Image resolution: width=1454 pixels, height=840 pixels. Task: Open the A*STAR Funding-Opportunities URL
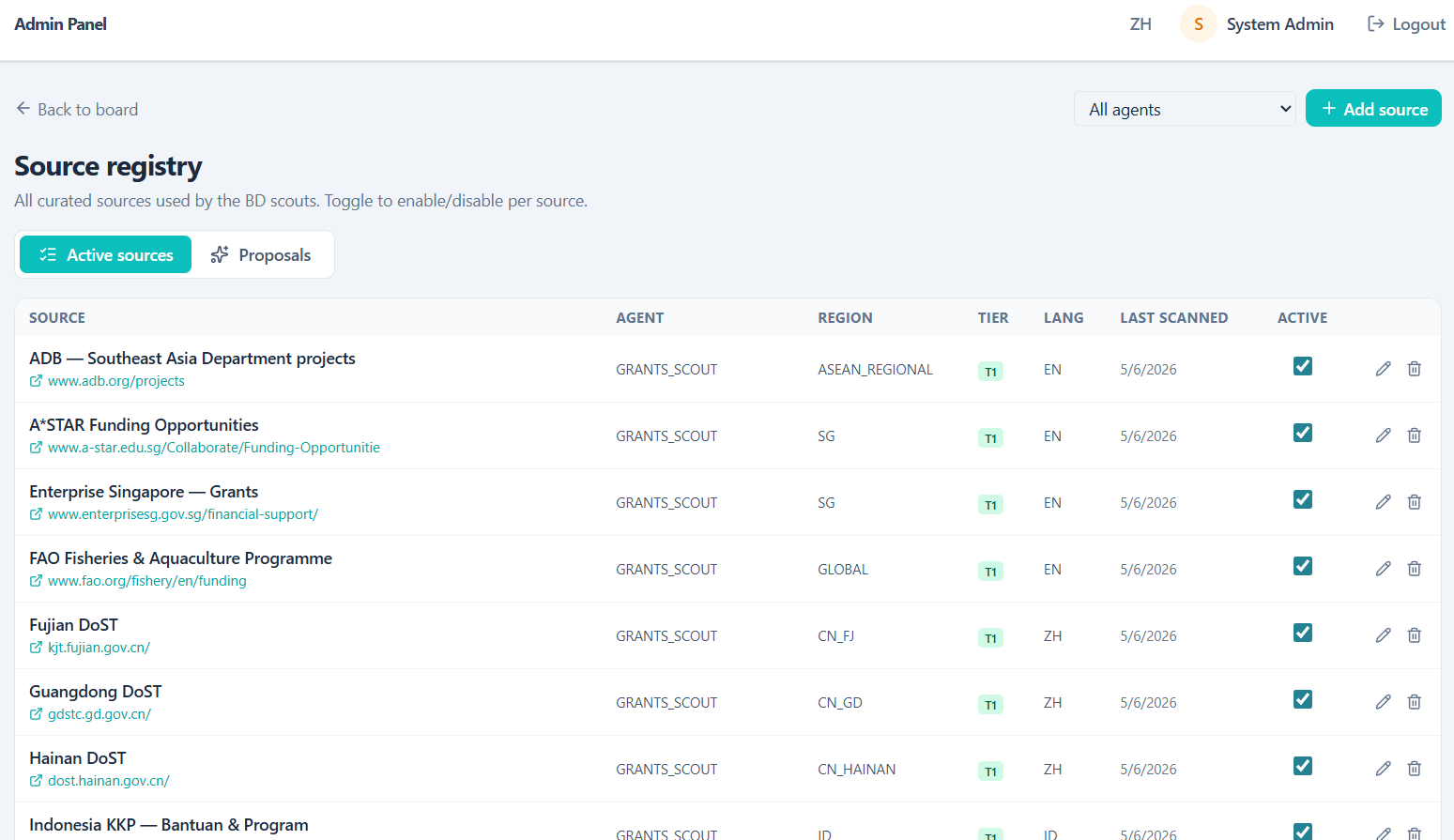tap(214, 448)
